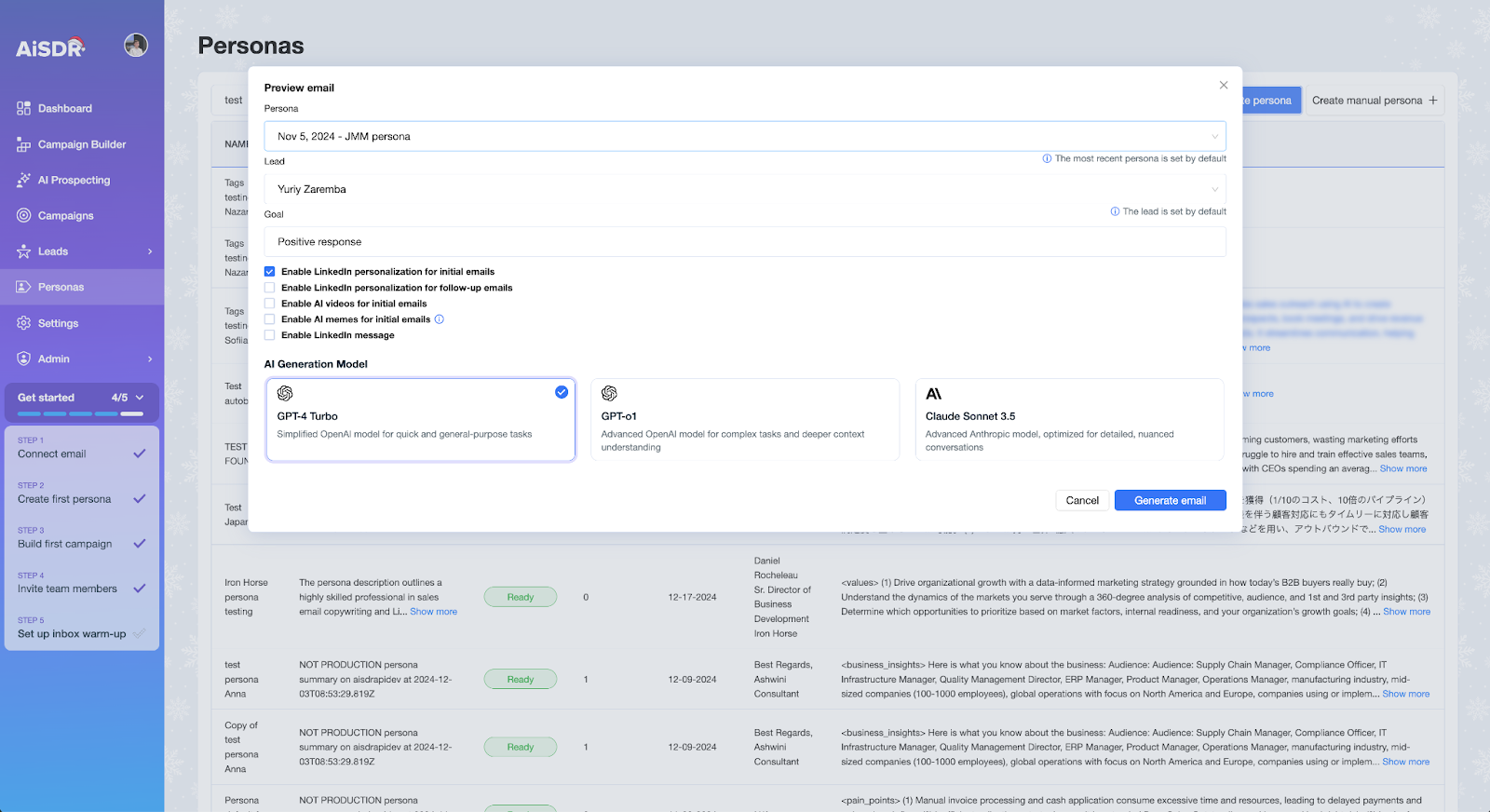Image resolution: width=1490 pixels, height=812 pixels.
Task: Click date 12-17-2024 in Iron Horse row
Action: 692,597
